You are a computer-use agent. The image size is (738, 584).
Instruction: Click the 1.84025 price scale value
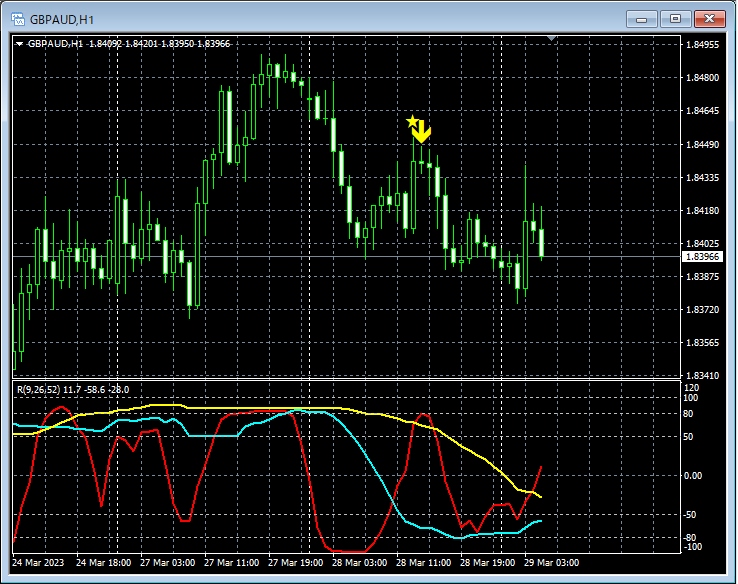pos(703,243)
